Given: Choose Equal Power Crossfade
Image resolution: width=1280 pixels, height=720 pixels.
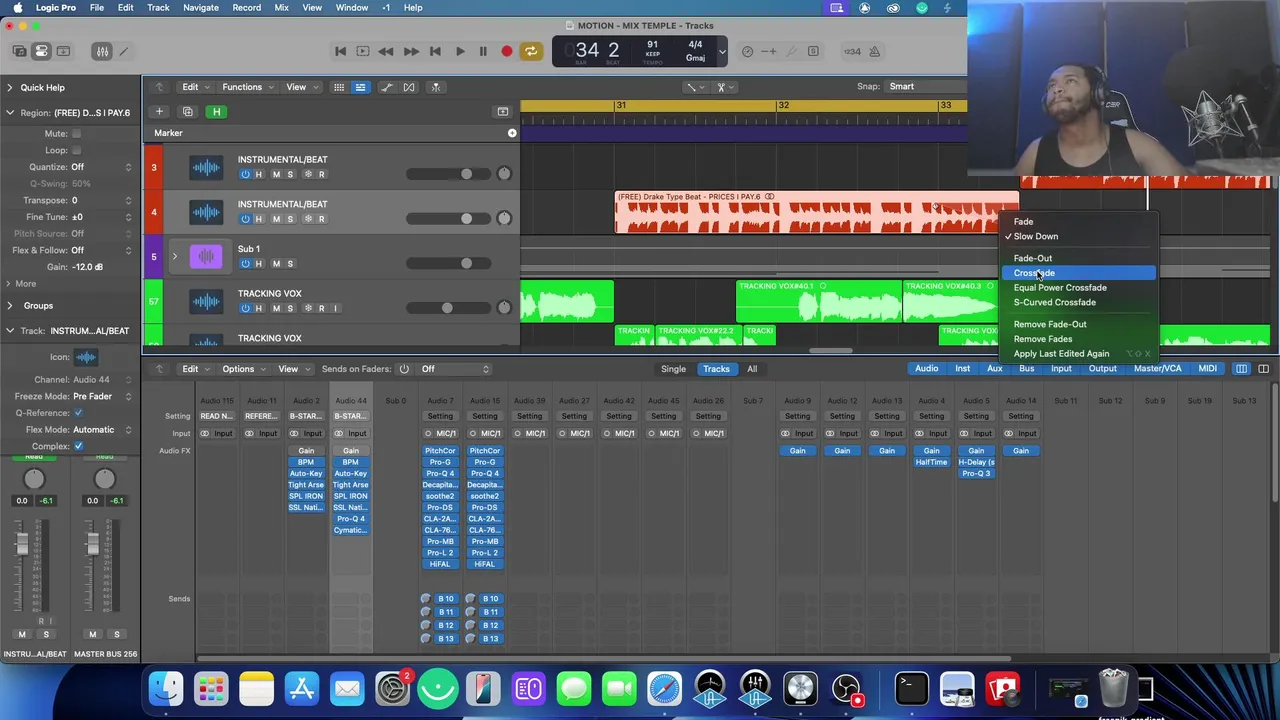Looking at the screenshot, I should pyautogui.click(x=1059, y=288).
